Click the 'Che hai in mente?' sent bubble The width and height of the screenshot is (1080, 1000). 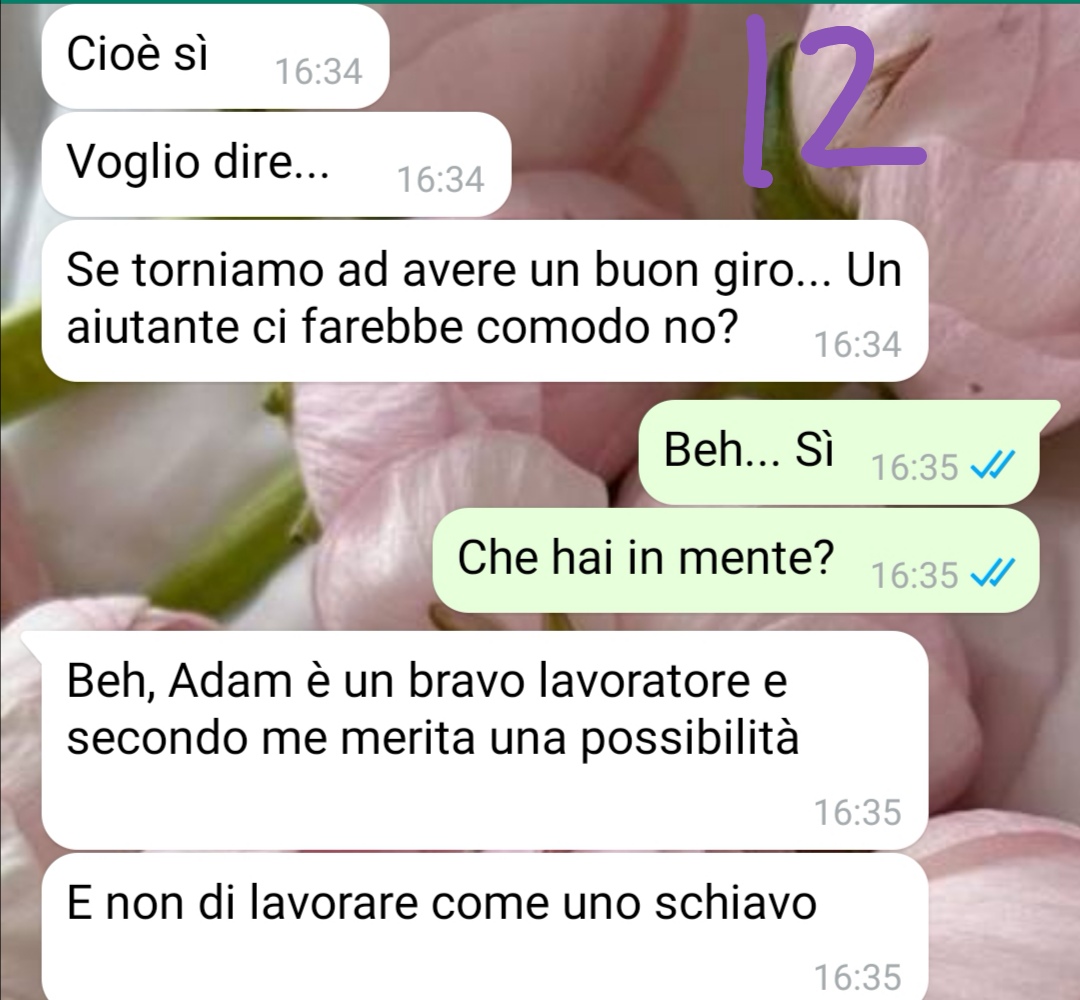click(736, 560)
